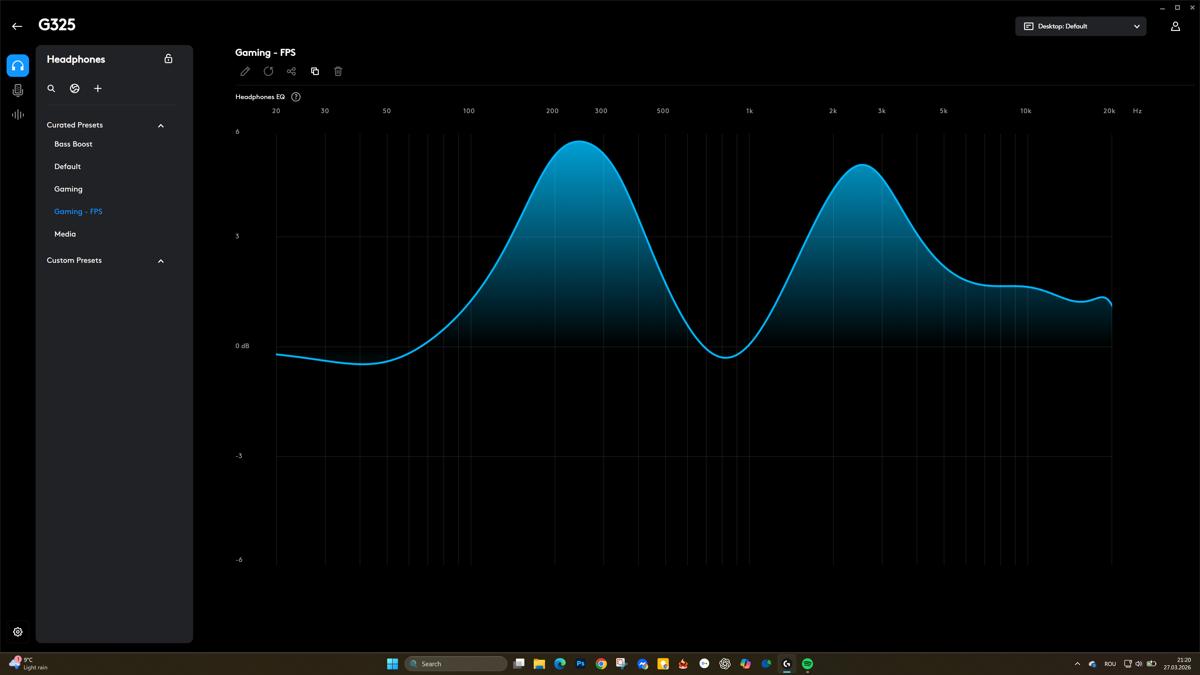This screenshot has width=1200, height=675.
Task: Click the G325 device title
Action: 57,25
